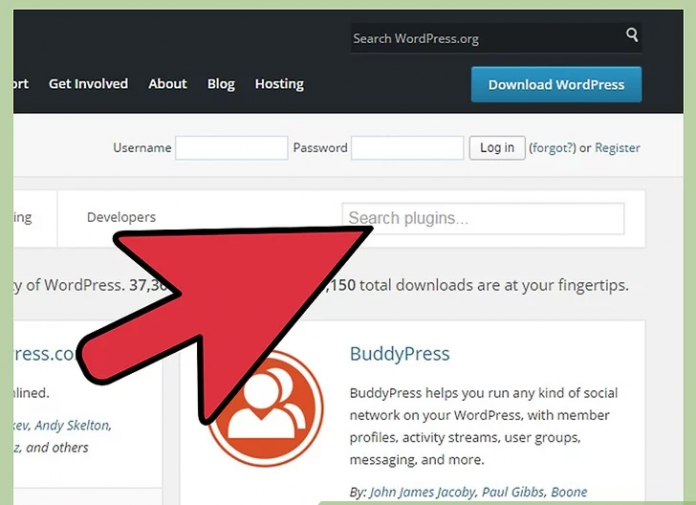Open the BuddyPress plugin title link
This screenshot has width=696, height=505.
pos(399,354)
